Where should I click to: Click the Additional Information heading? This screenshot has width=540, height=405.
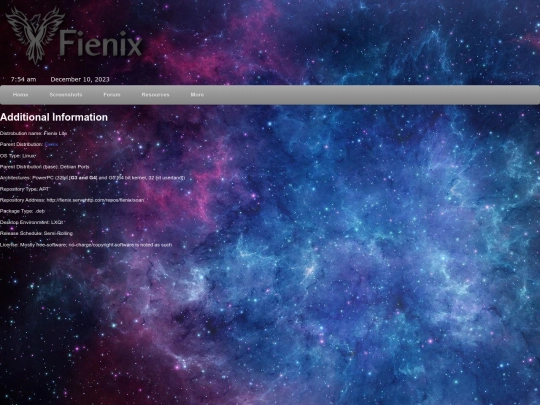coord(54,117)
